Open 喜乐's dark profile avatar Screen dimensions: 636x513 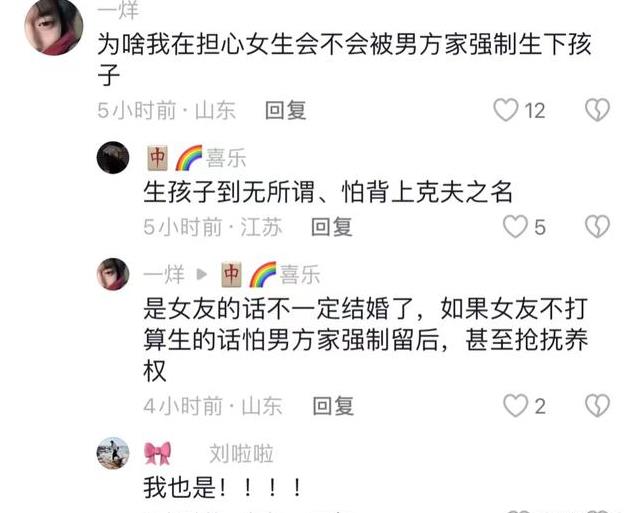click(113, 157)
